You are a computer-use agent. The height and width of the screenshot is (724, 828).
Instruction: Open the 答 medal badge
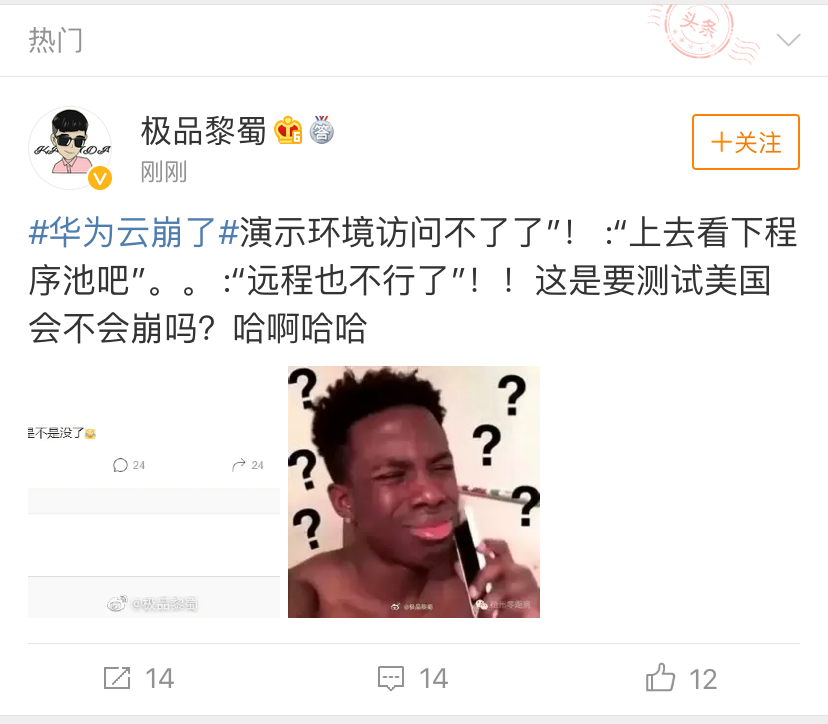322,130
